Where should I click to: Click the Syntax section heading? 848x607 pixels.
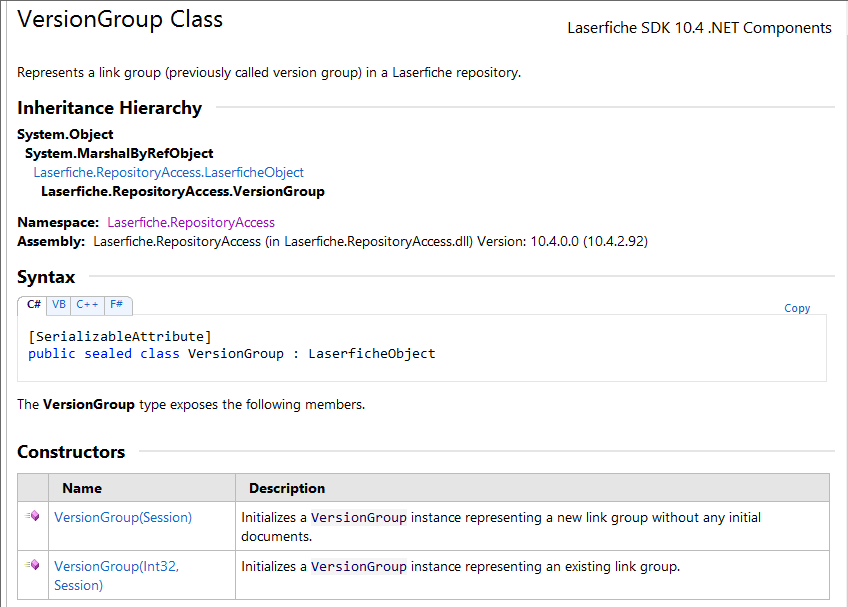tap(46, 277)
